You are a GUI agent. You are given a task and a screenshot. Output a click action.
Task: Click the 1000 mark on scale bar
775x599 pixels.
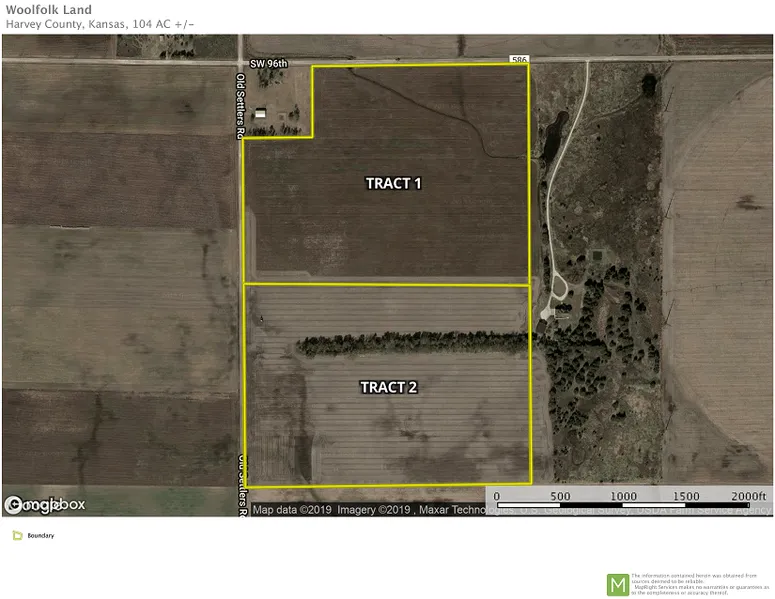[623, 496]
